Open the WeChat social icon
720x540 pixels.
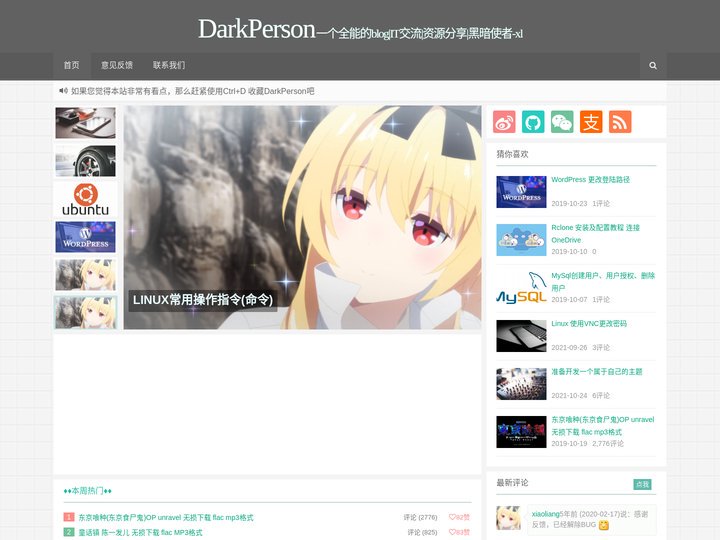(x=562, y=122)
